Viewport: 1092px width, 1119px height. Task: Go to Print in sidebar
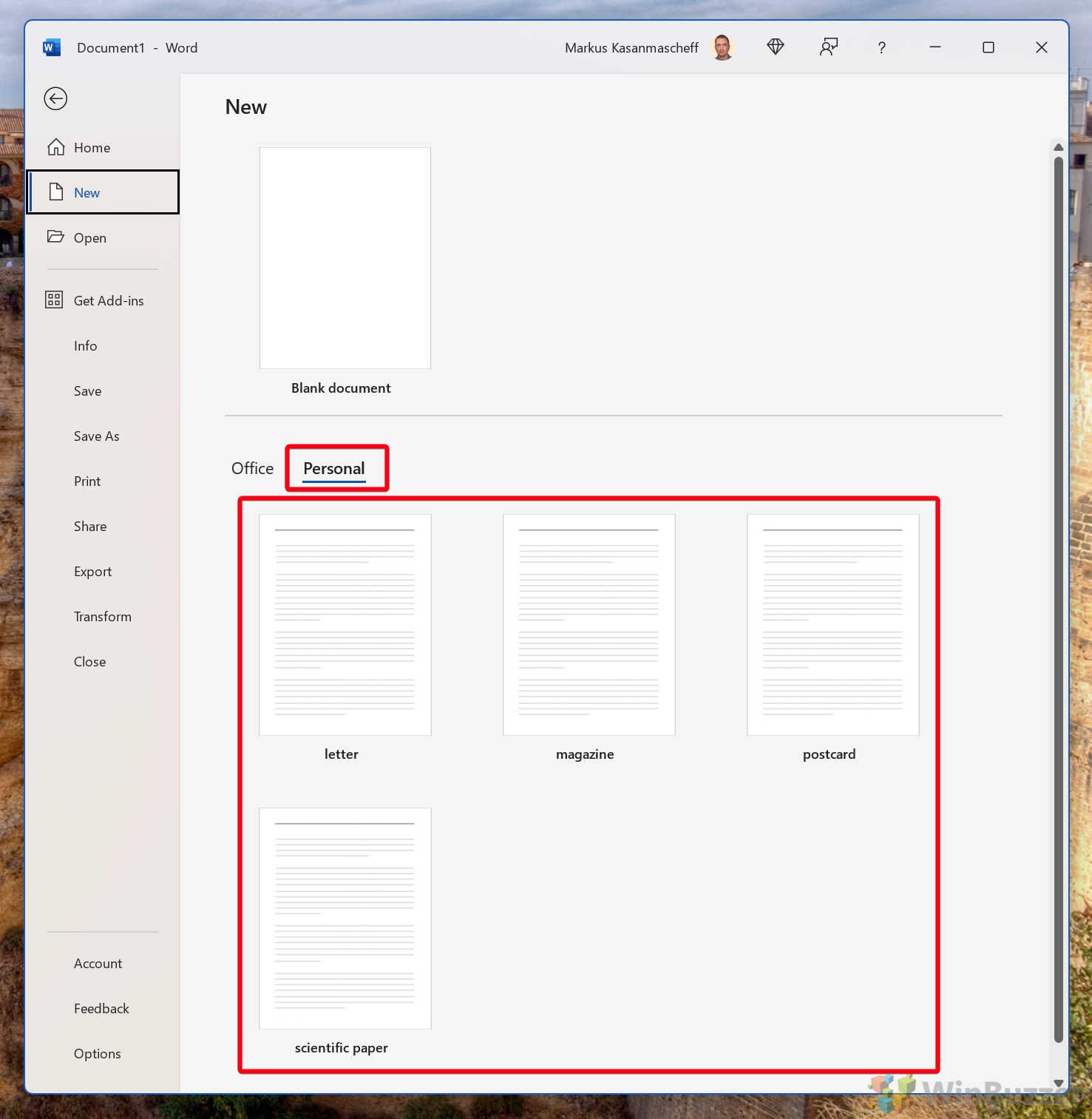tap(87, 481)
